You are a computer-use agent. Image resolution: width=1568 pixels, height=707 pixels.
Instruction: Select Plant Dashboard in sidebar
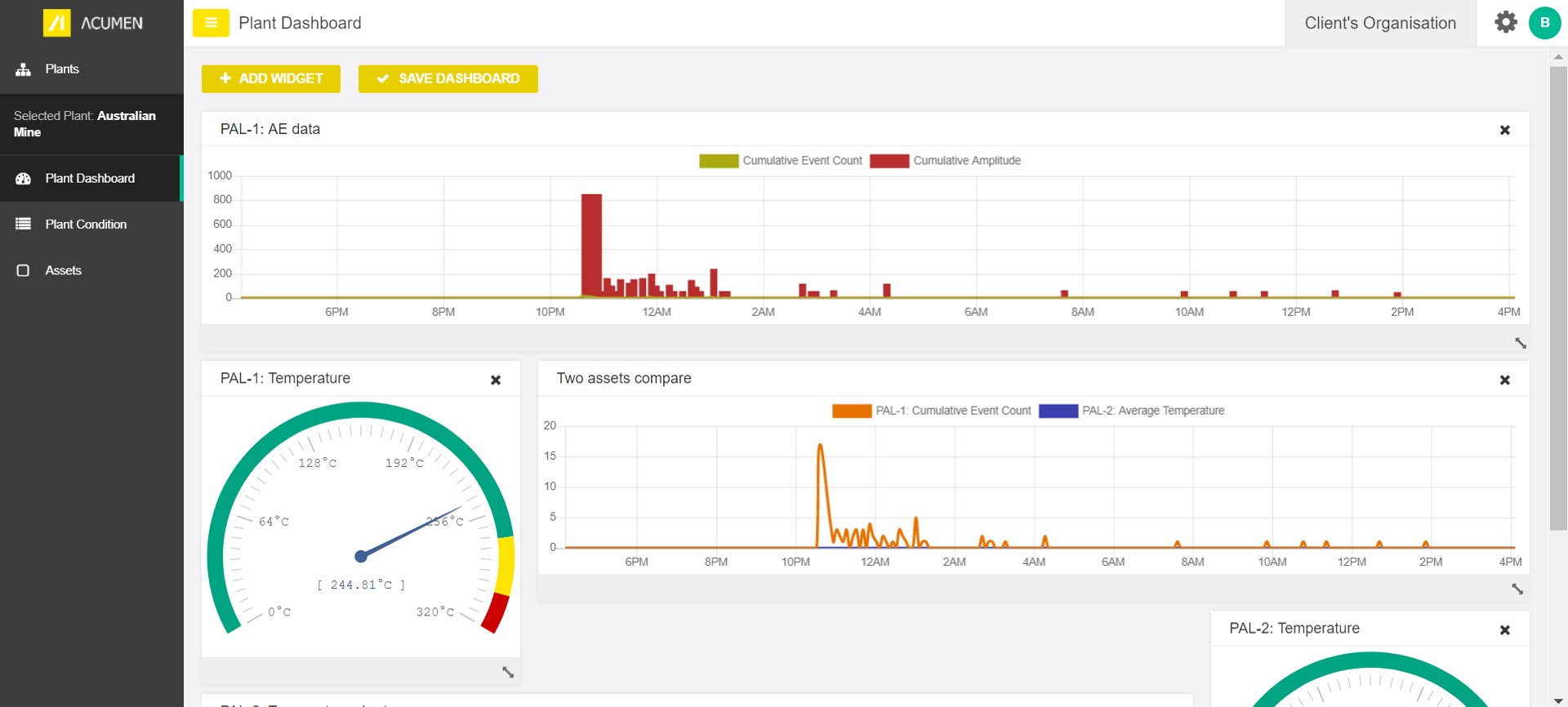91,178
